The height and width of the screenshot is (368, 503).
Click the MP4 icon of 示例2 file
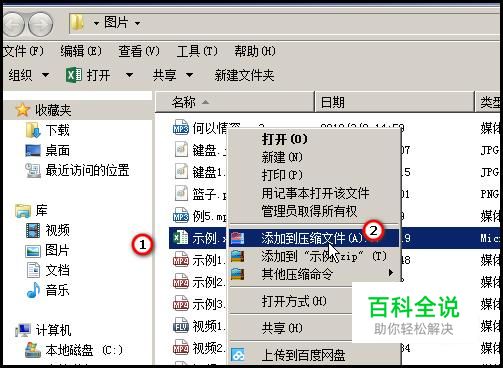181,282
